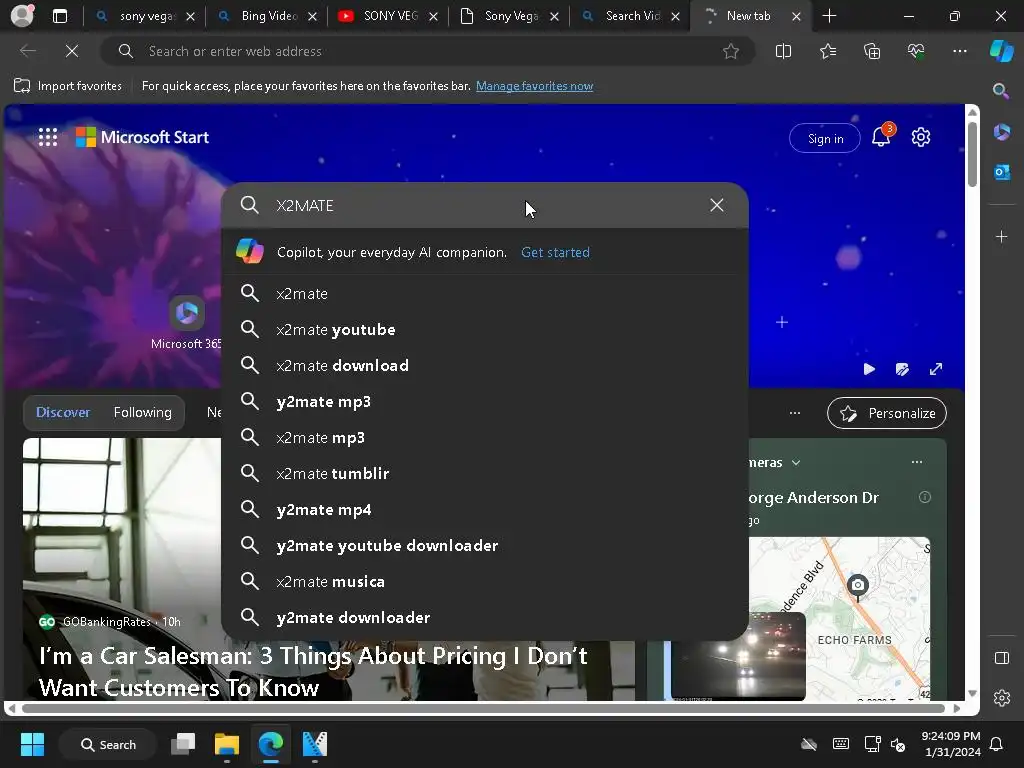1024x768 pixels.
Task: Click Import favorites
Action: [x=68, y=86]
